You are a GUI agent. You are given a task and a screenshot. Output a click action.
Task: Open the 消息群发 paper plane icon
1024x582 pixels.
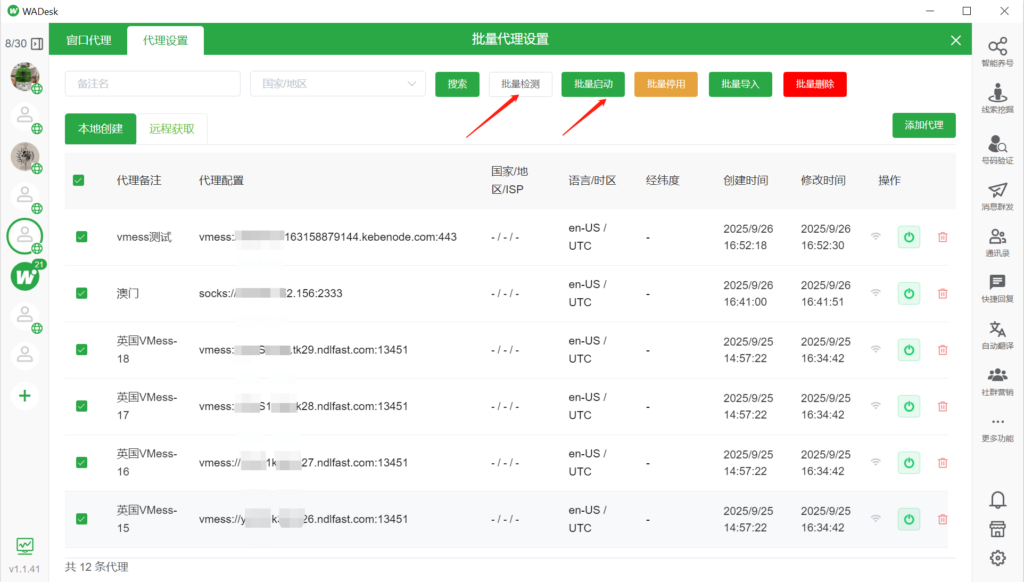(x=997, y=195)
